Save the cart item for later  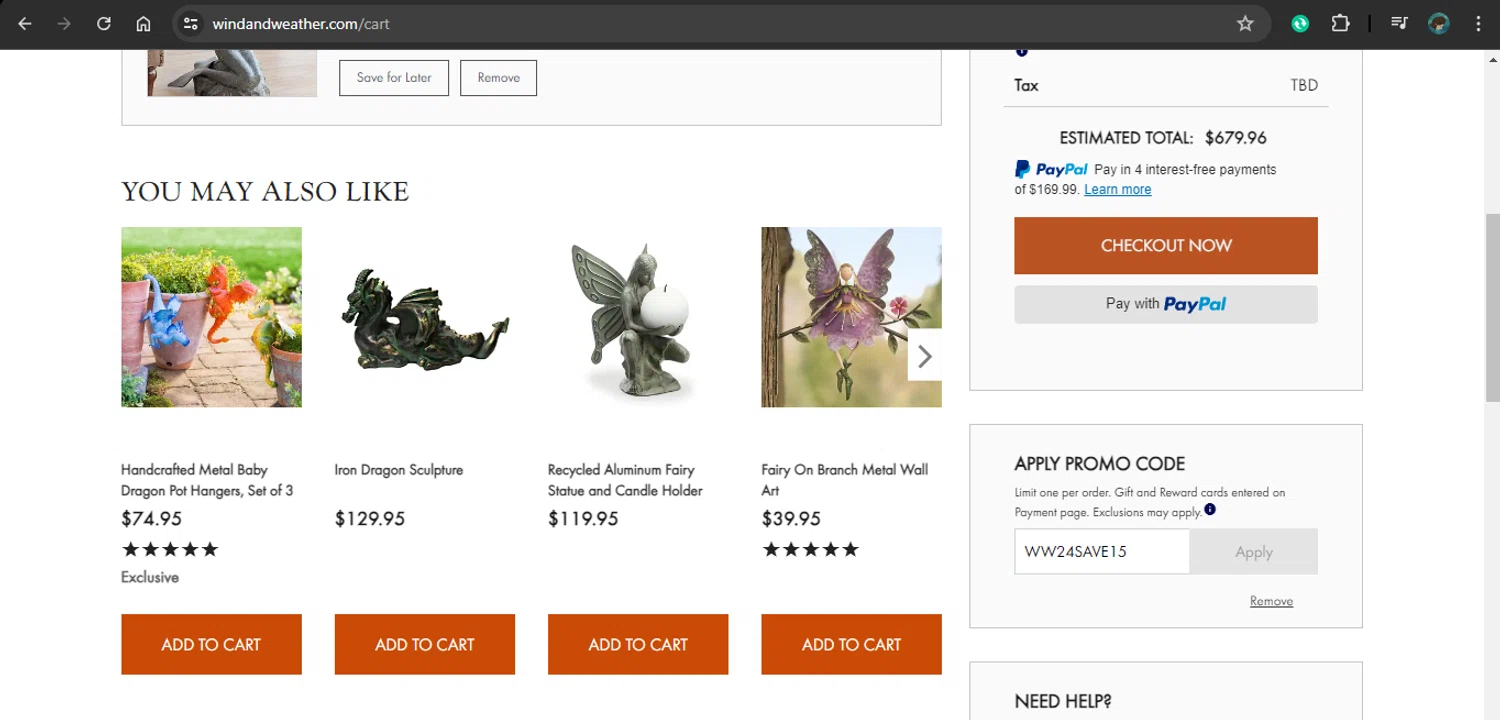tap(394, 78)
